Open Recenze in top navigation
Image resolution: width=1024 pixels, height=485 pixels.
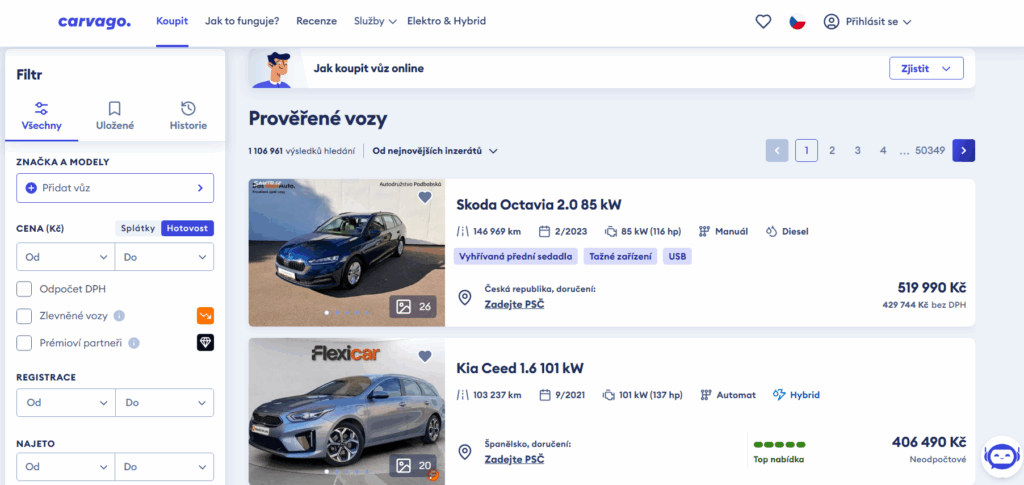[317, 21]
